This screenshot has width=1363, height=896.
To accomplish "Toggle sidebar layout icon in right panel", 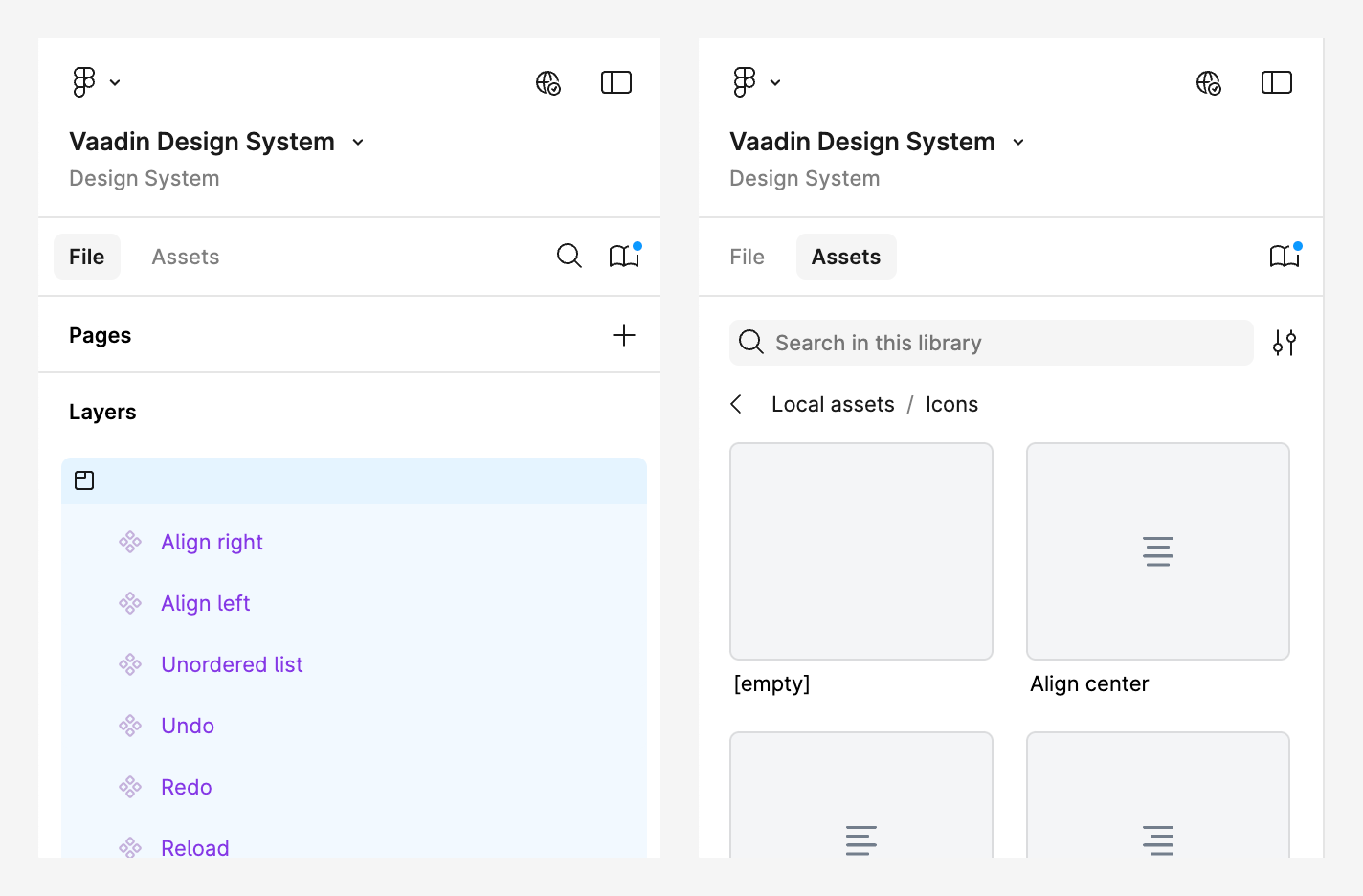I will (x=1277, y=82).
